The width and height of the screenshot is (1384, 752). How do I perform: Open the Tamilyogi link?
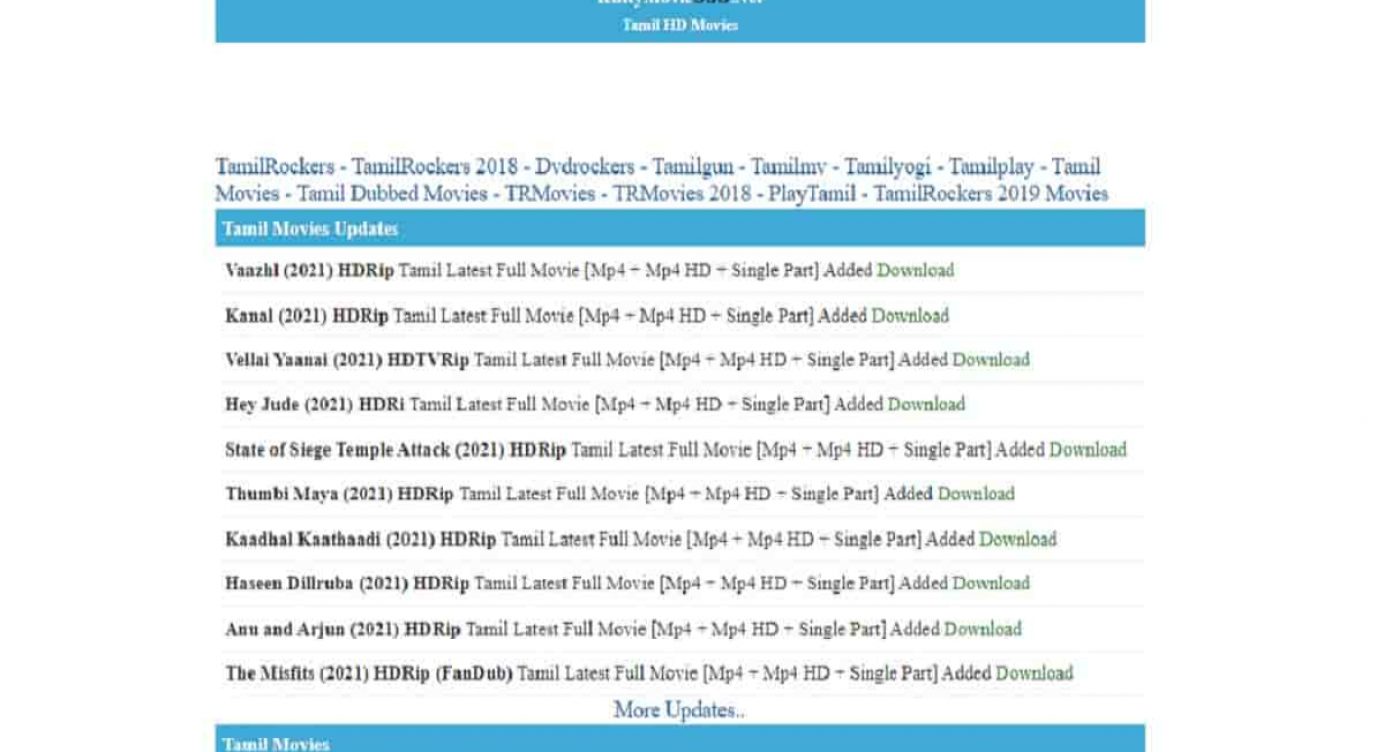click(887, 167)
